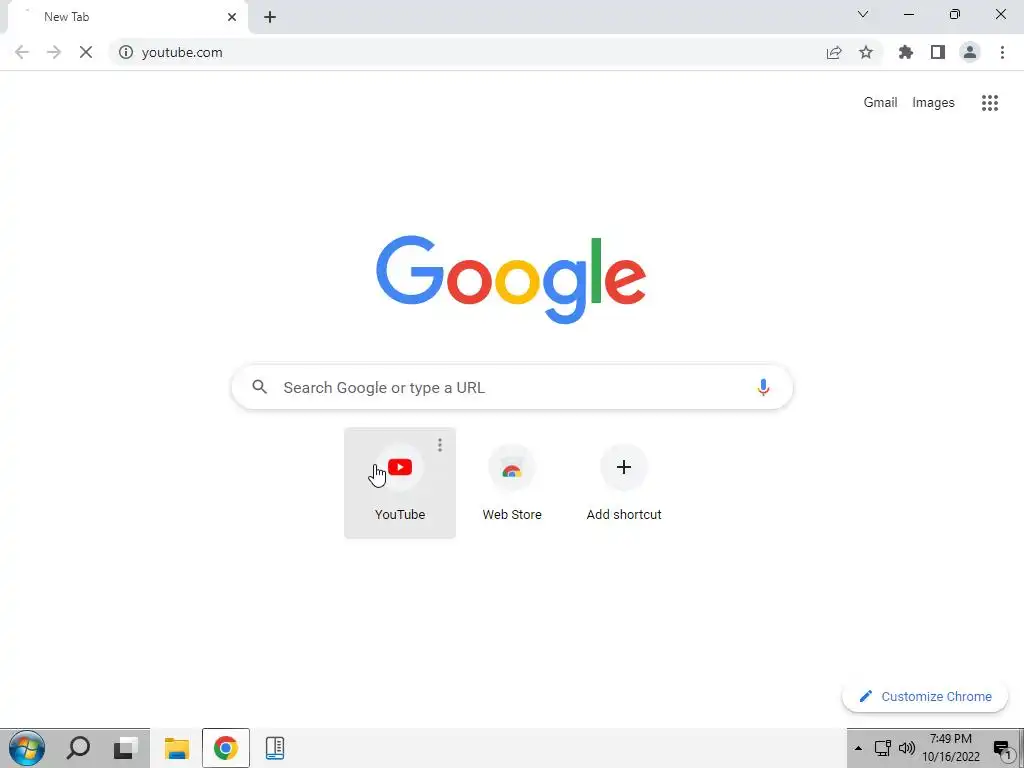Viewport: 1024px width, 768px height.
Task: Share this page icon
Action: pos(834,52)
